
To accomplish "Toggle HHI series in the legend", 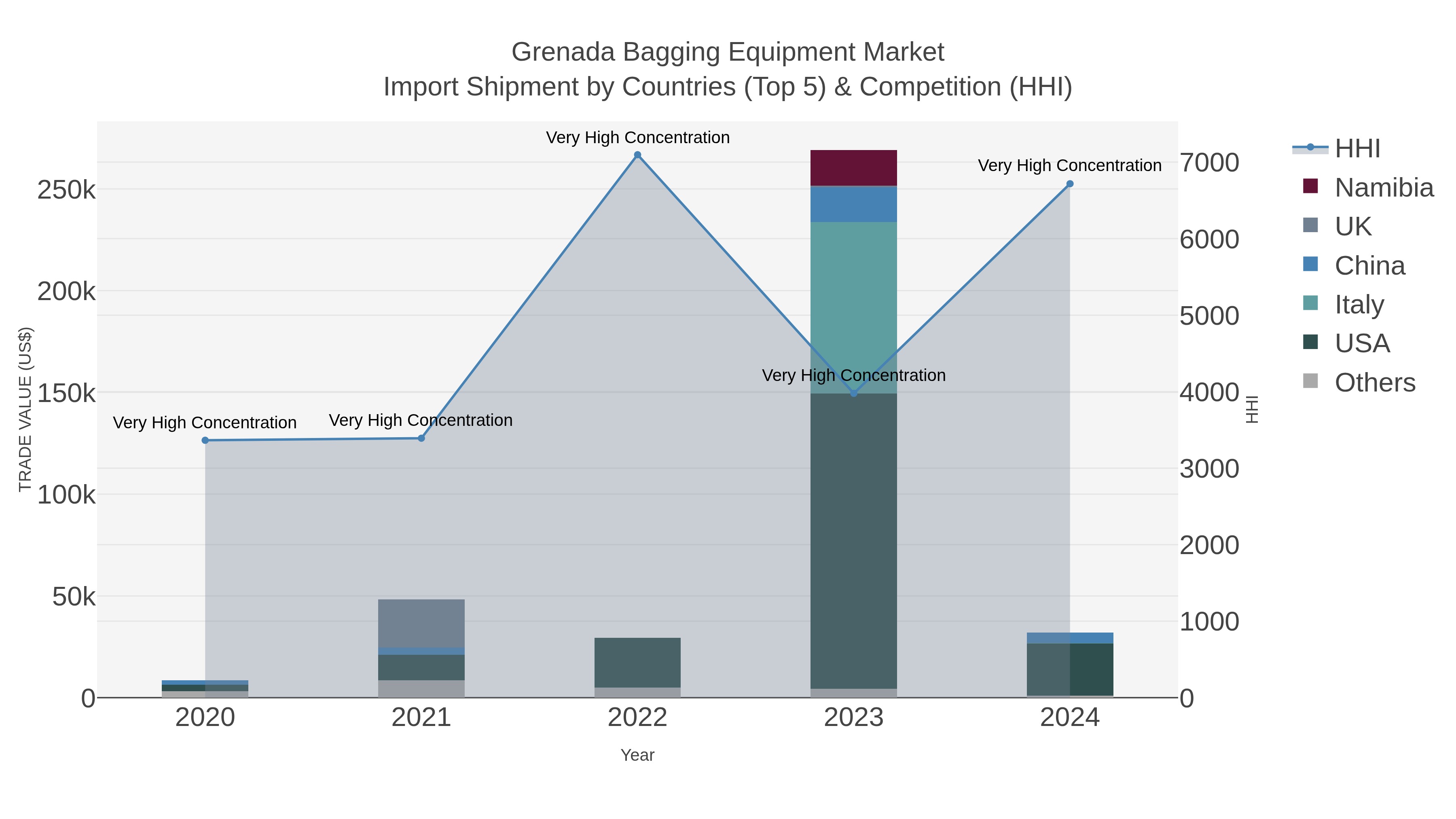I will tap(1336, 149).
